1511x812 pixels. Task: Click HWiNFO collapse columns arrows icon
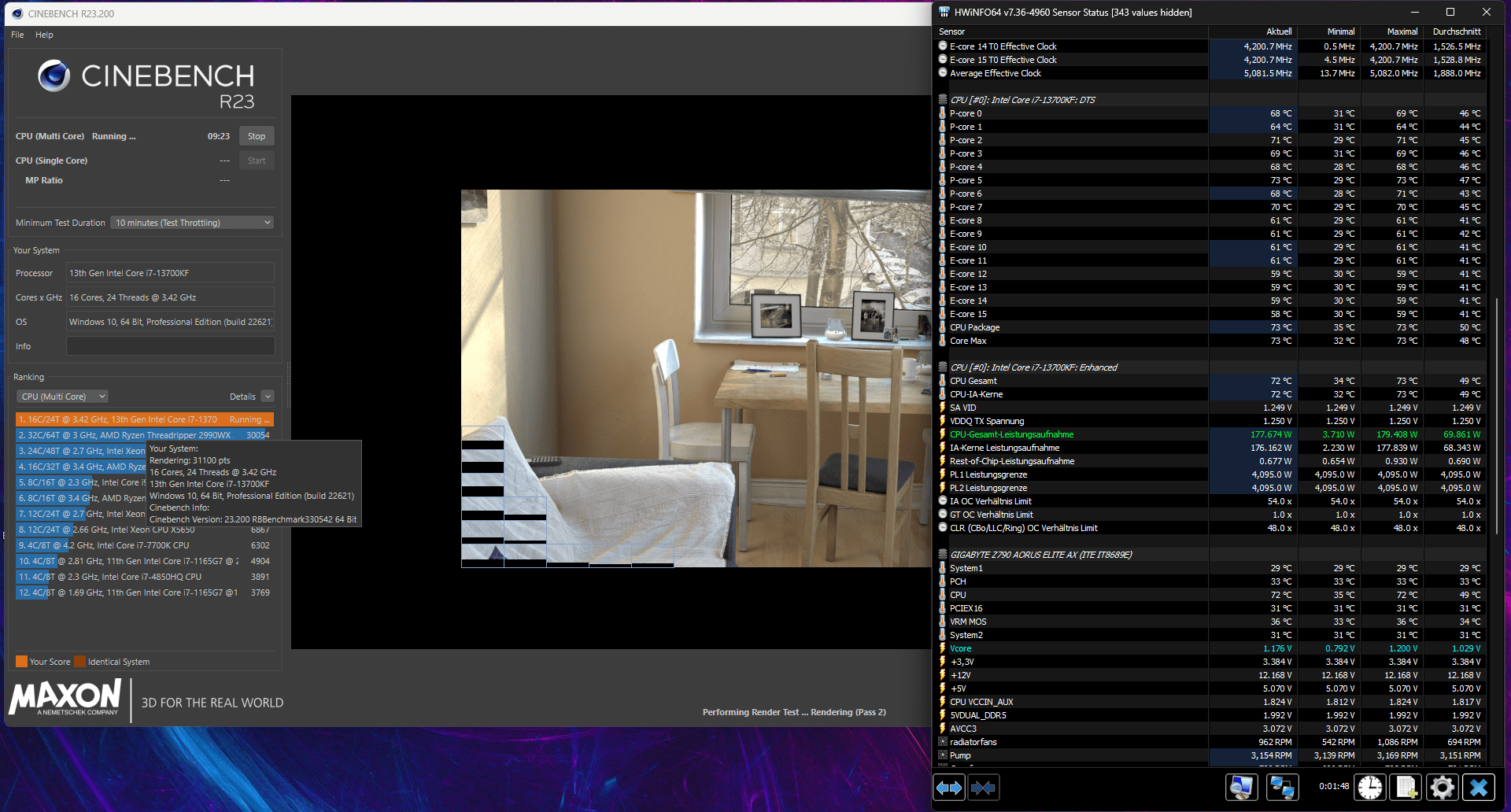pos(984,788)
